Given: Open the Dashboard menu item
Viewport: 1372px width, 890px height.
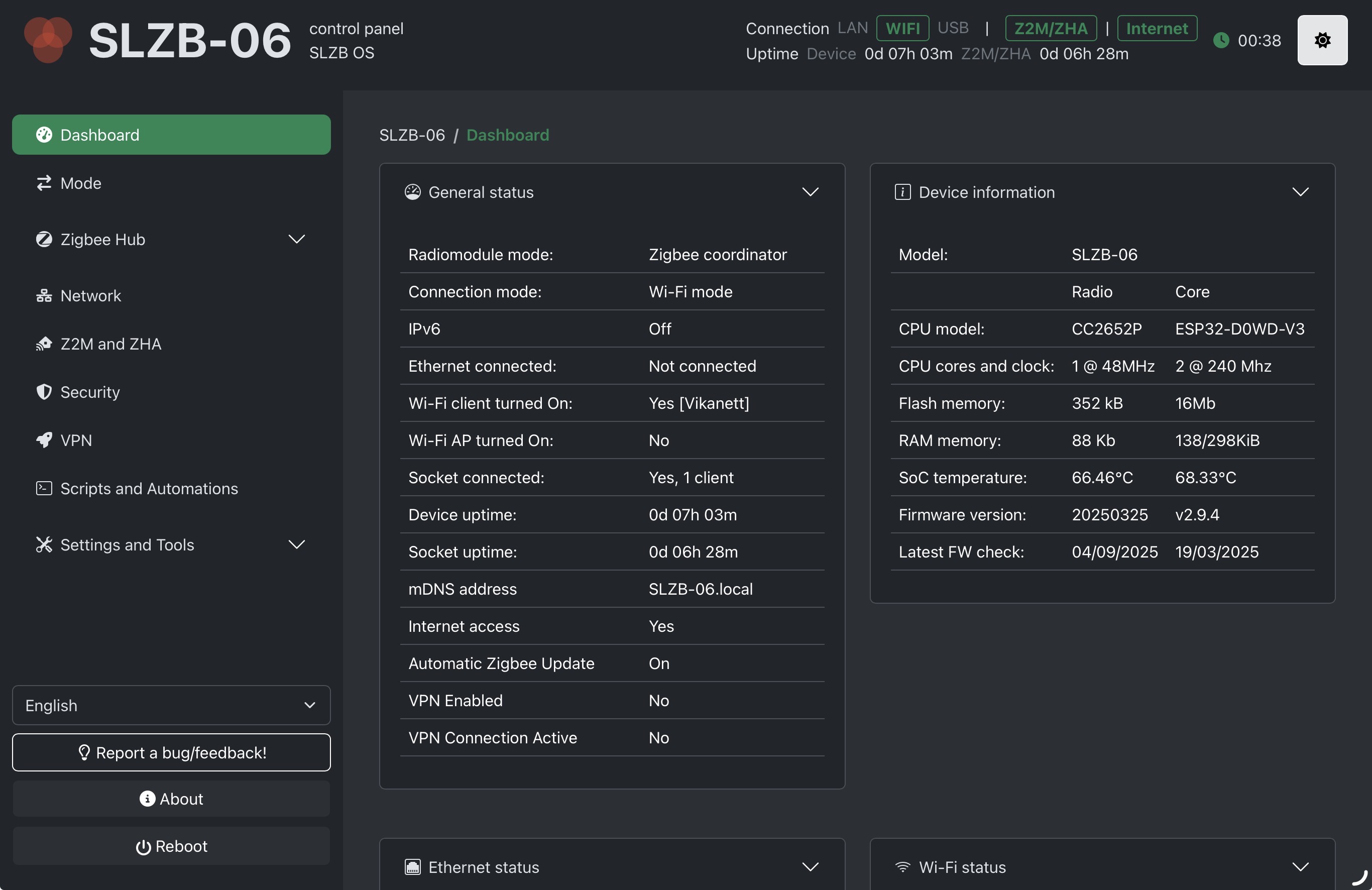Looking at the screenshot, I should pos(171,135).
